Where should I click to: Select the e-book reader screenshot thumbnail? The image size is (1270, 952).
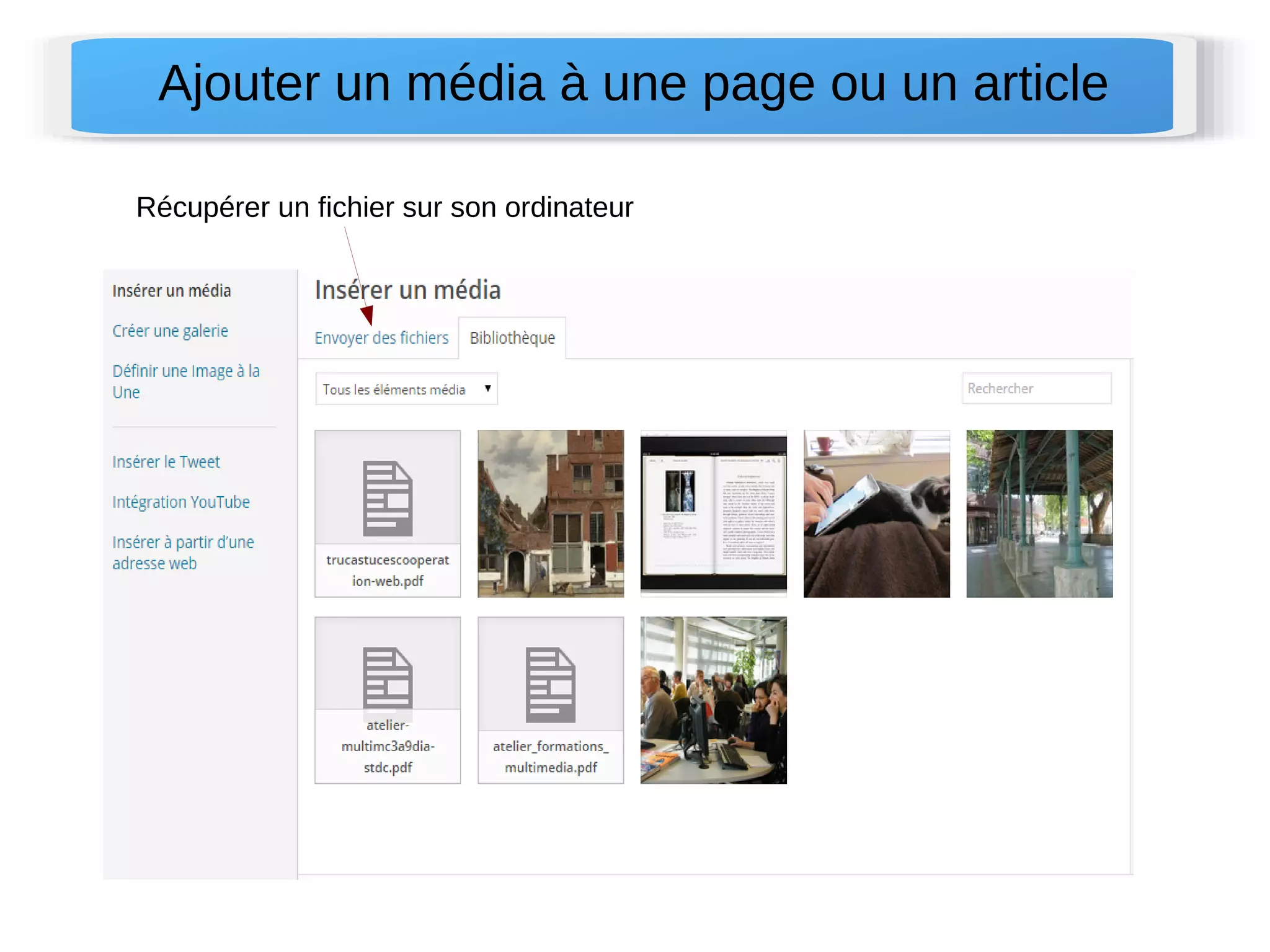[x=714, y=514]
